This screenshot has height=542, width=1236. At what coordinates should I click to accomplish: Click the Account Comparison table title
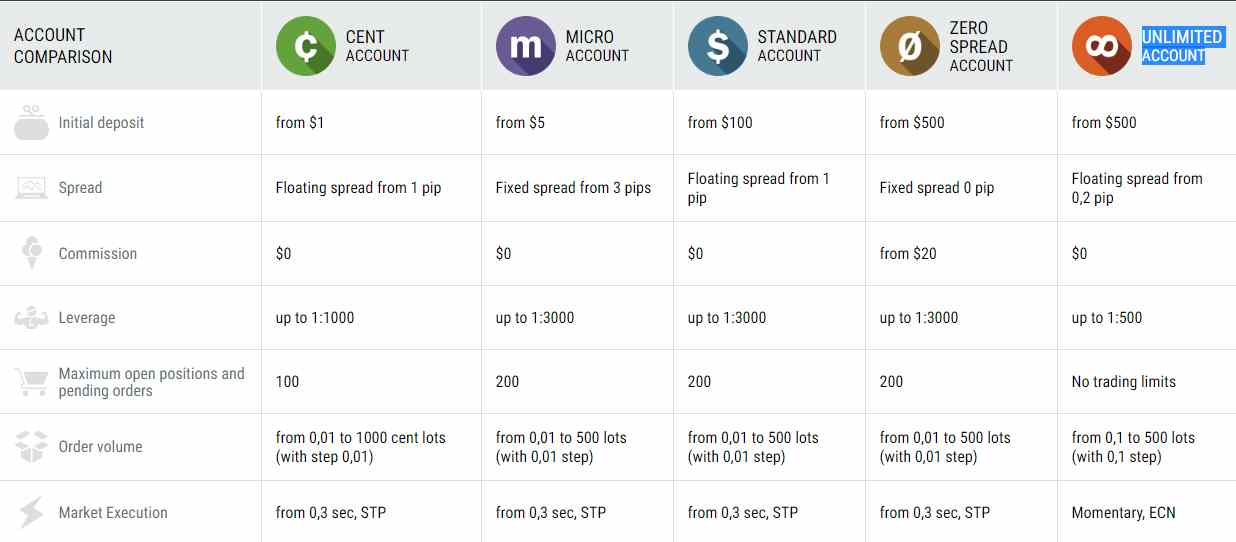coord(63,46)
